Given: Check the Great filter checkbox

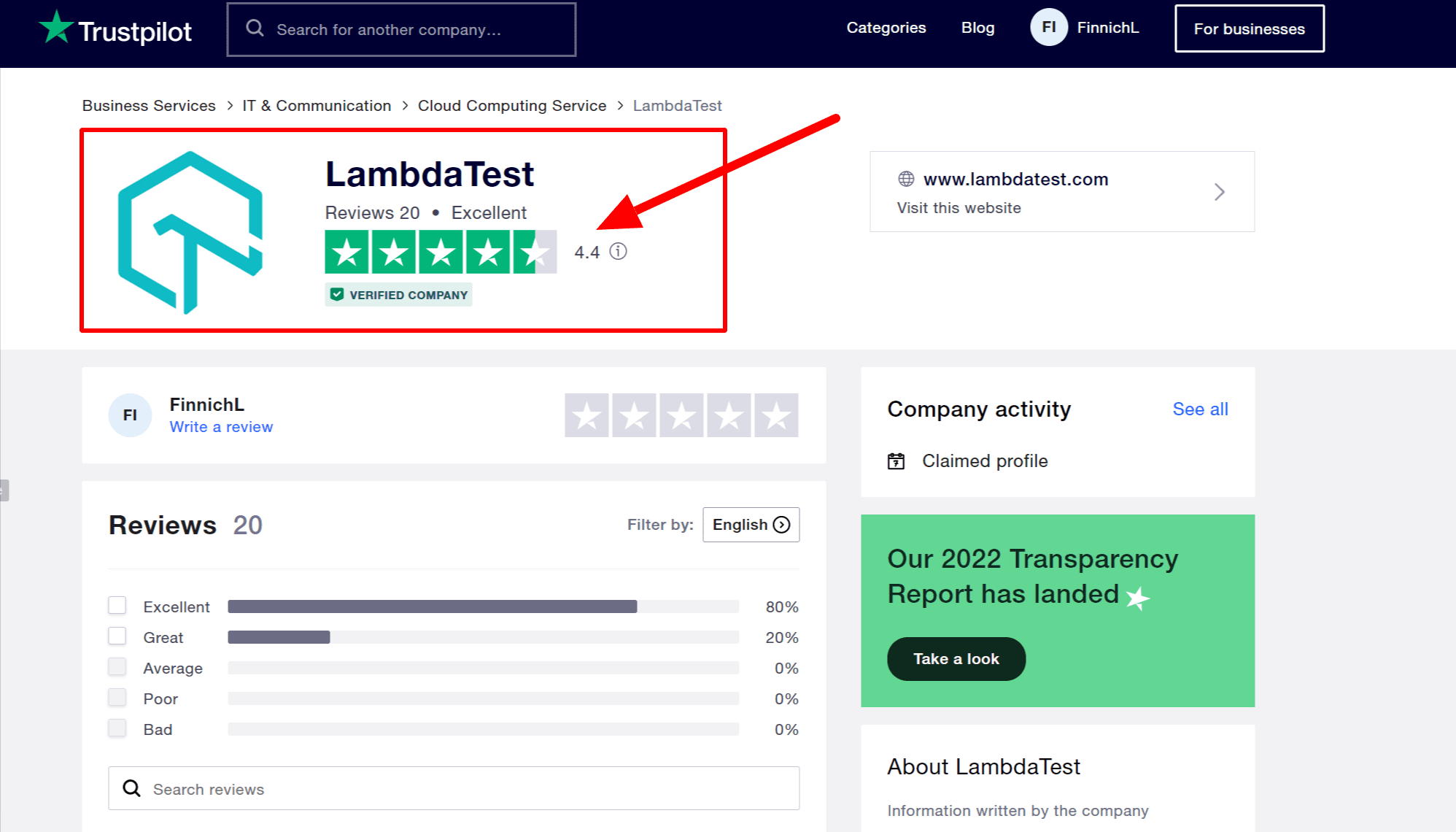Looking at the screenshot, I should (117, 636).
